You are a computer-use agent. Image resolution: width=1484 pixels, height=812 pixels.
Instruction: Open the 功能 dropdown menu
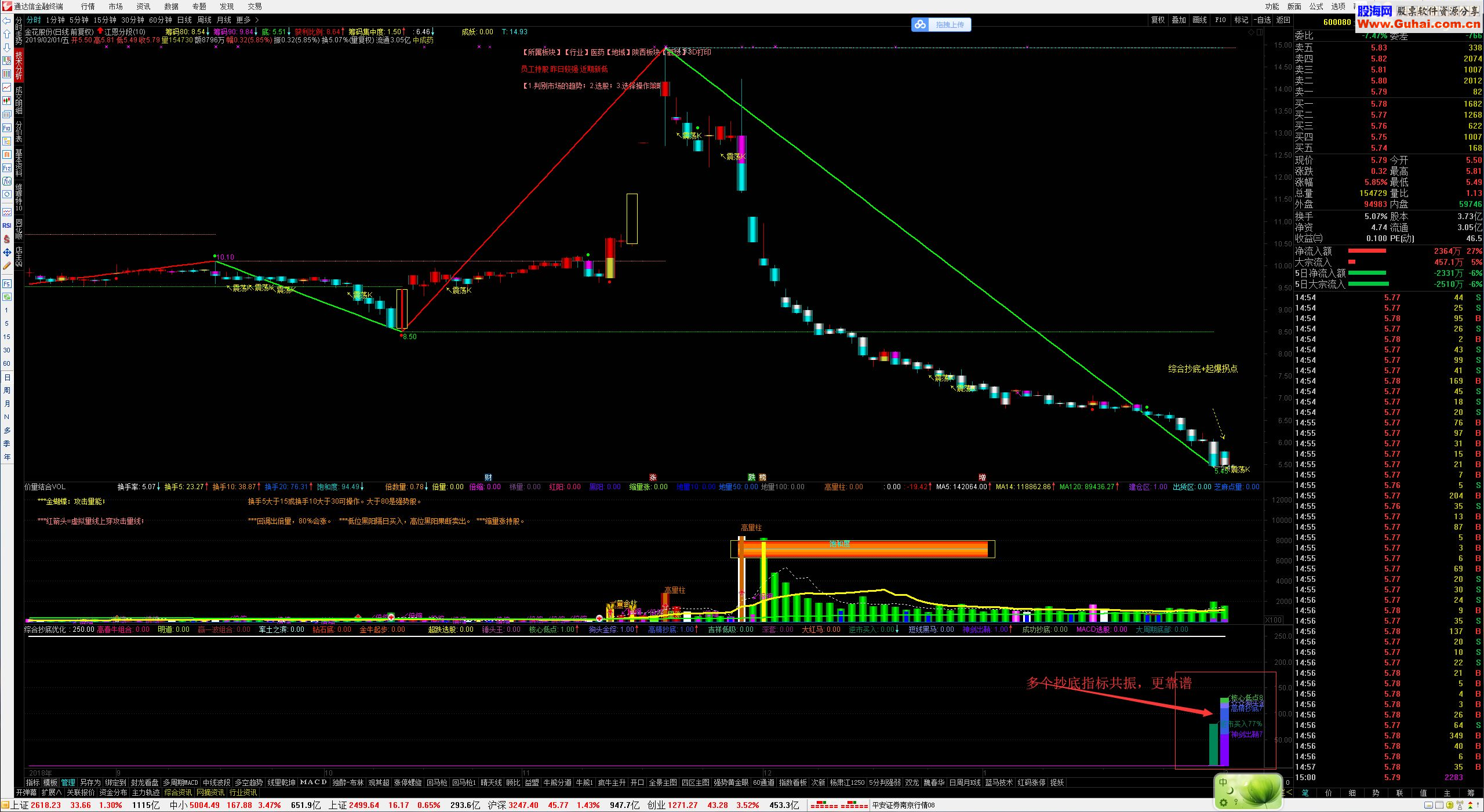[x=1272, y=6]
